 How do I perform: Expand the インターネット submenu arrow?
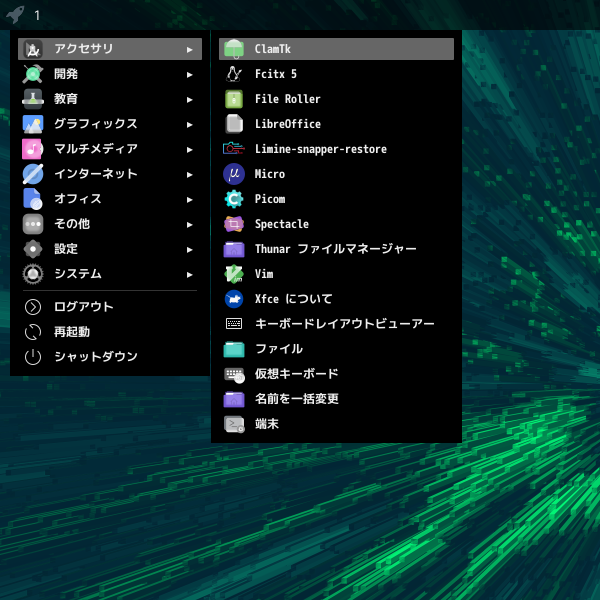(189, 174)
